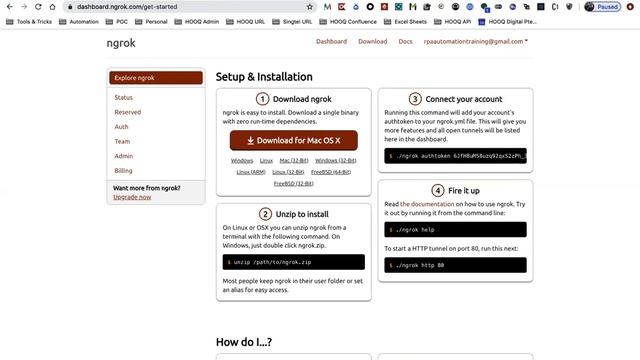Open the HOOQ API bookmark folder
Image resolution: width=640 pixels, height=360 pixels.
click(452, 22)
